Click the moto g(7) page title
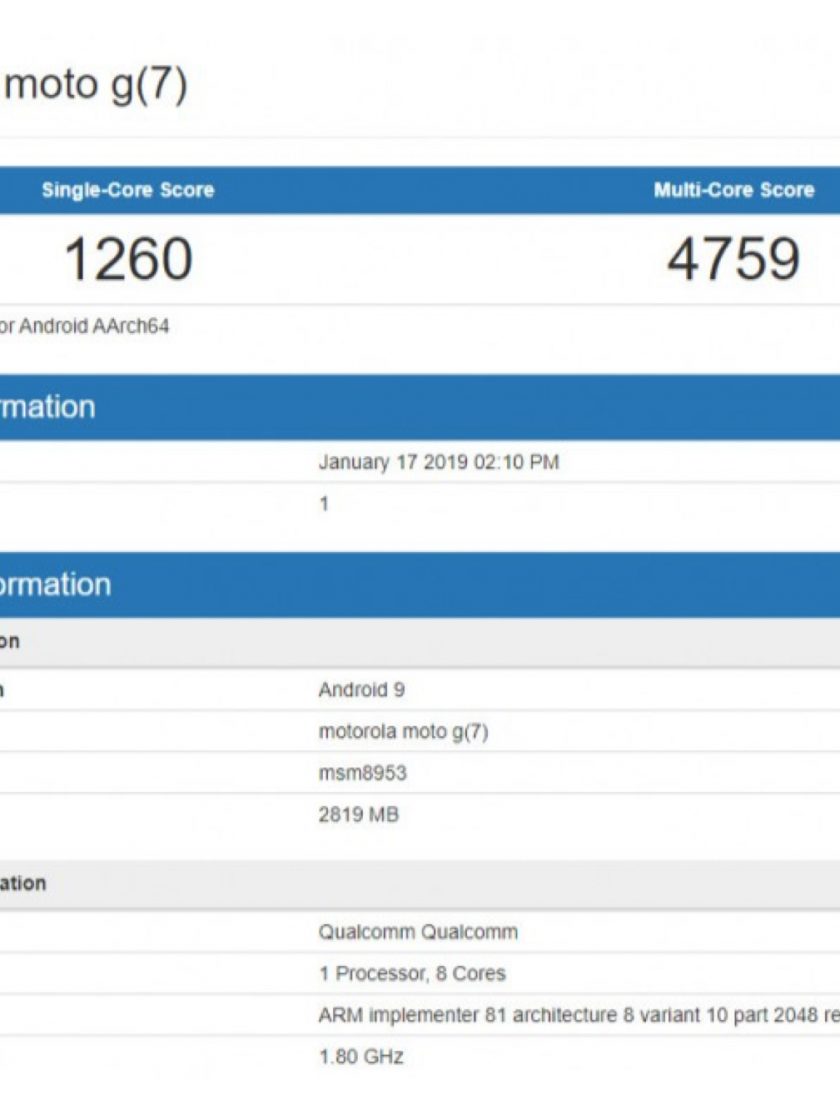Screen dimensions: 840x1120 (96, 87)
